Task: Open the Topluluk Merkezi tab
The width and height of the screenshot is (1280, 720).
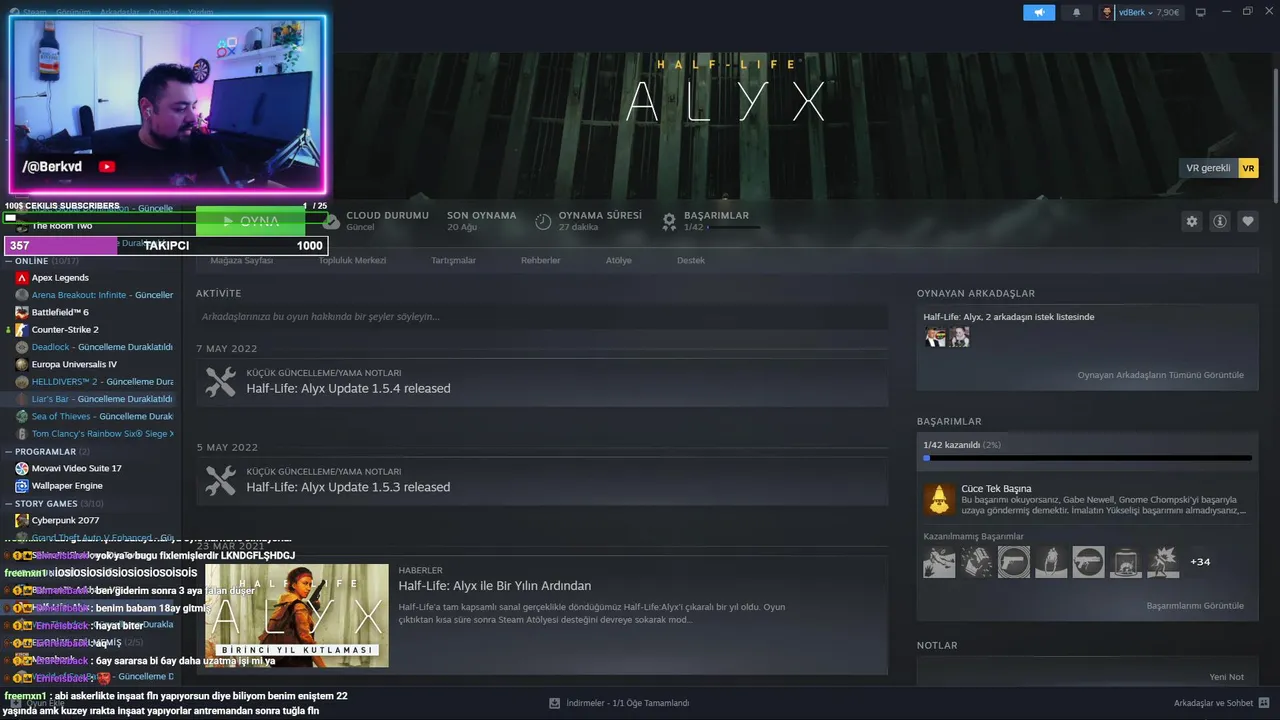Action: click(x=352, y=260)
